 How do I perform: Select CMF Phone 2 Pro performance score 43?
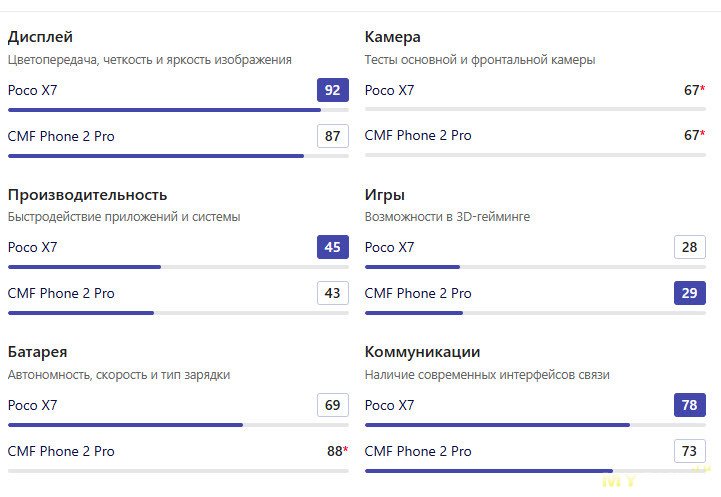[332, 293]
